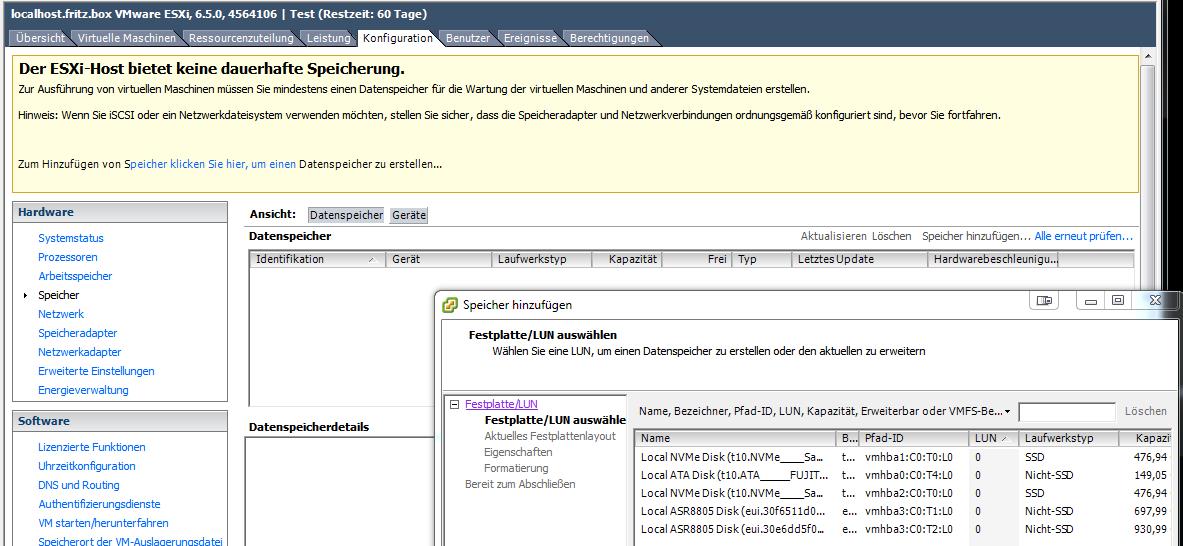The image size is (1183, 546).
Task: Open Prozessoren hardware section
Action: click(68, 257)
